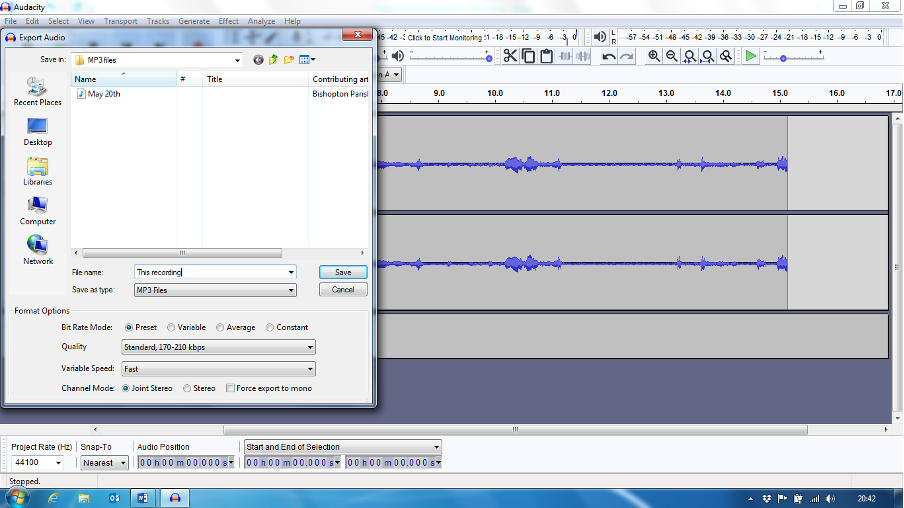Open Desktop location in sidebar
Screen dimensions: 904x508
click(37, 132)
